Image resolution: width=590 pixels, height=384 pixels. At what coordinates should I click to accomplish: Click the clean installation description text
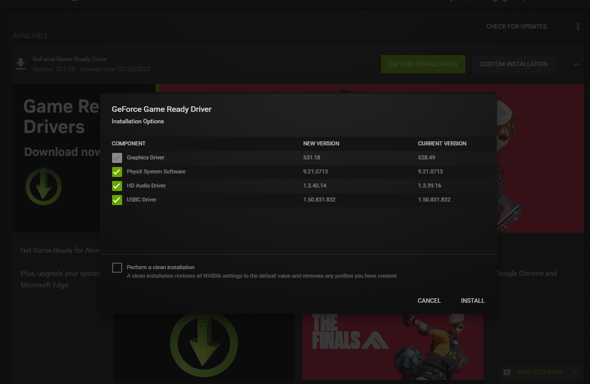point(261,276)
